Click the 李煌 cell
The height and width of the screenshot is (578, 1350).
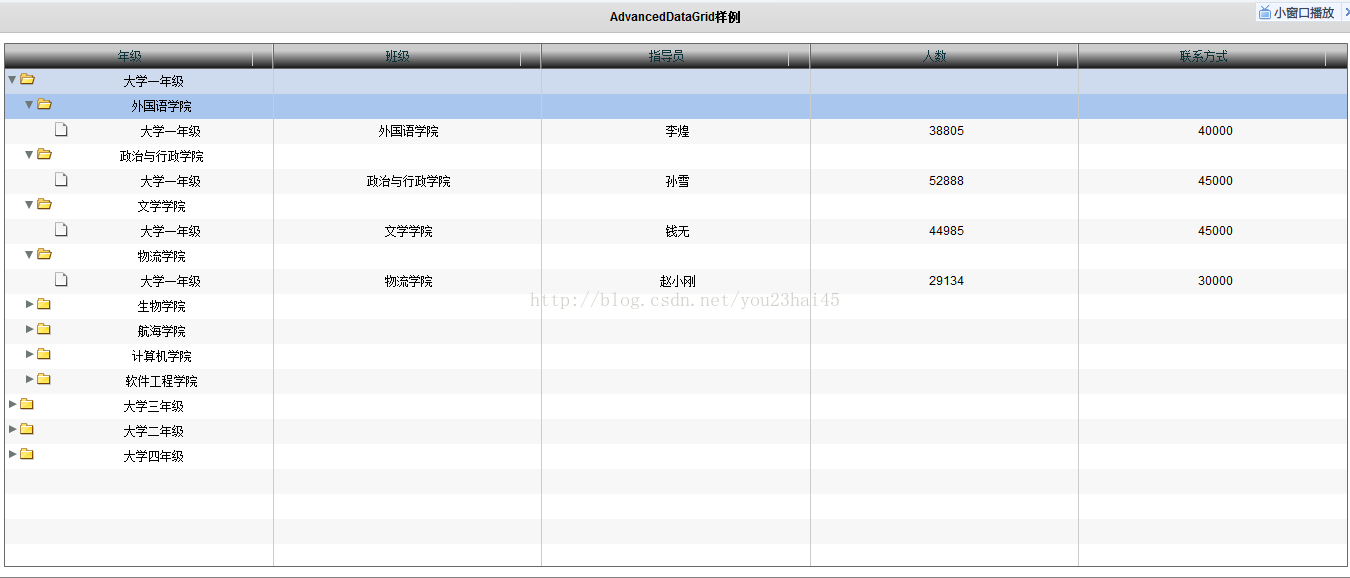coord(677,131)
